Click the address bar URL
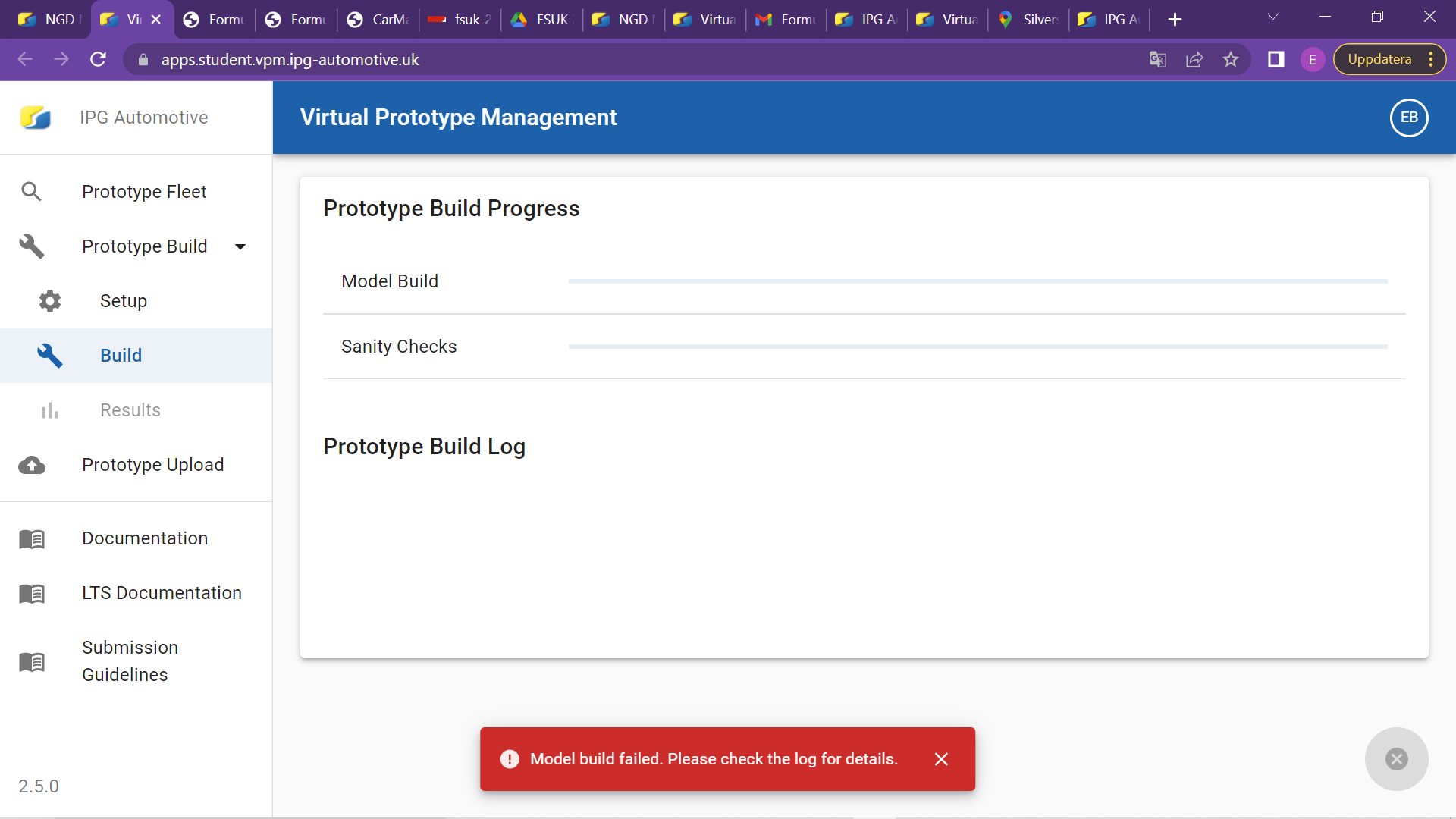This screenshot has width=1456, height=819. pyautogui.click(x=290, y=60)
